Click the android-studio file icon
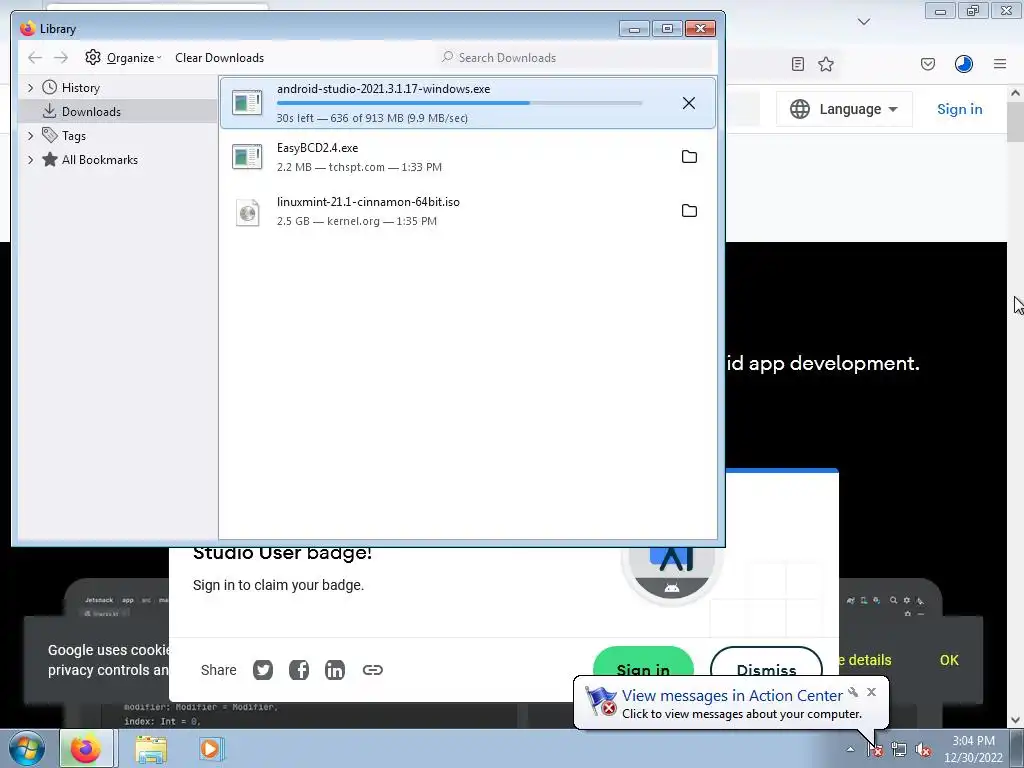 [x=248, y=103]
